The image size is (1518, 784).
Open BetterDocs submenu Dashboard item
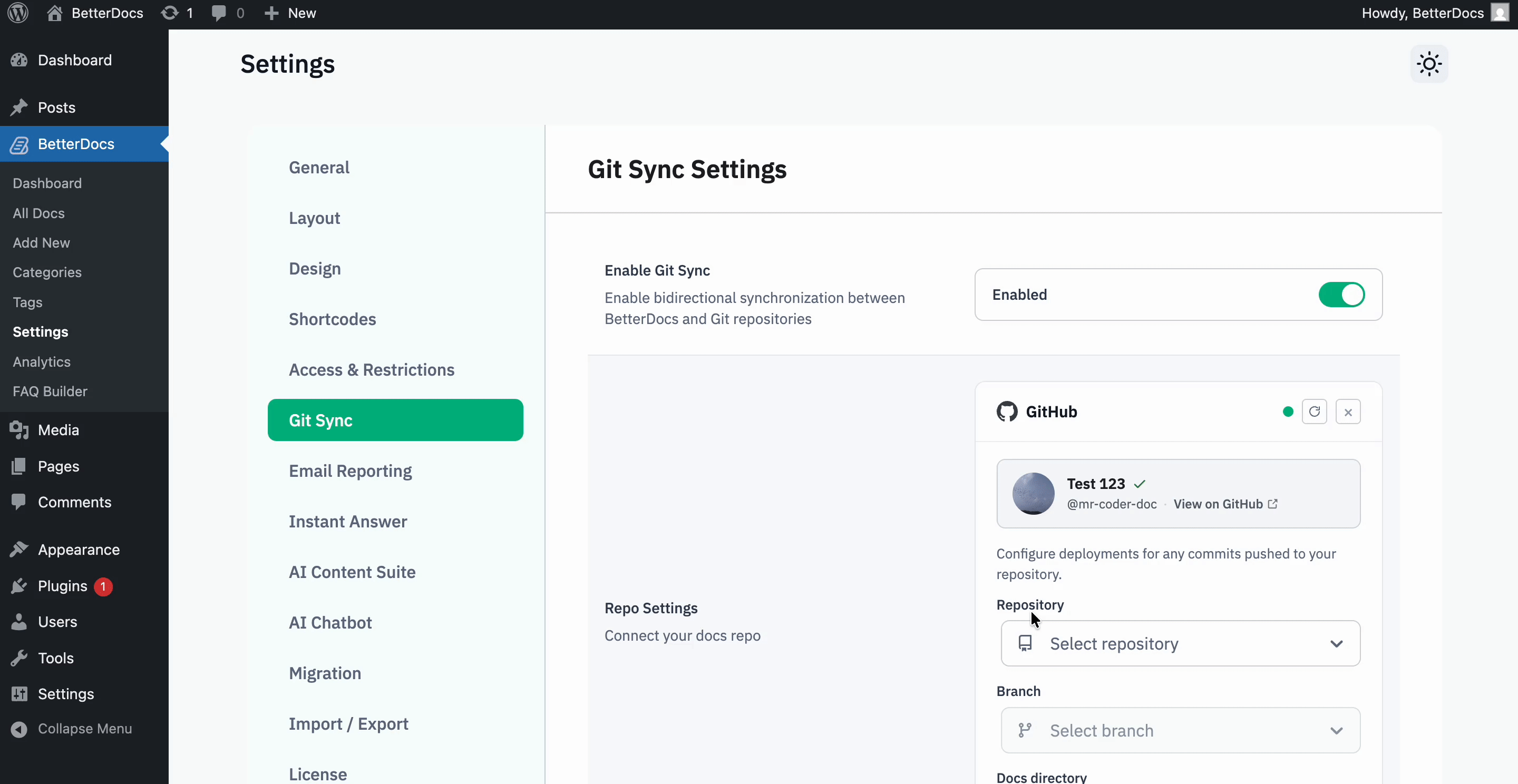coord(47,183)
